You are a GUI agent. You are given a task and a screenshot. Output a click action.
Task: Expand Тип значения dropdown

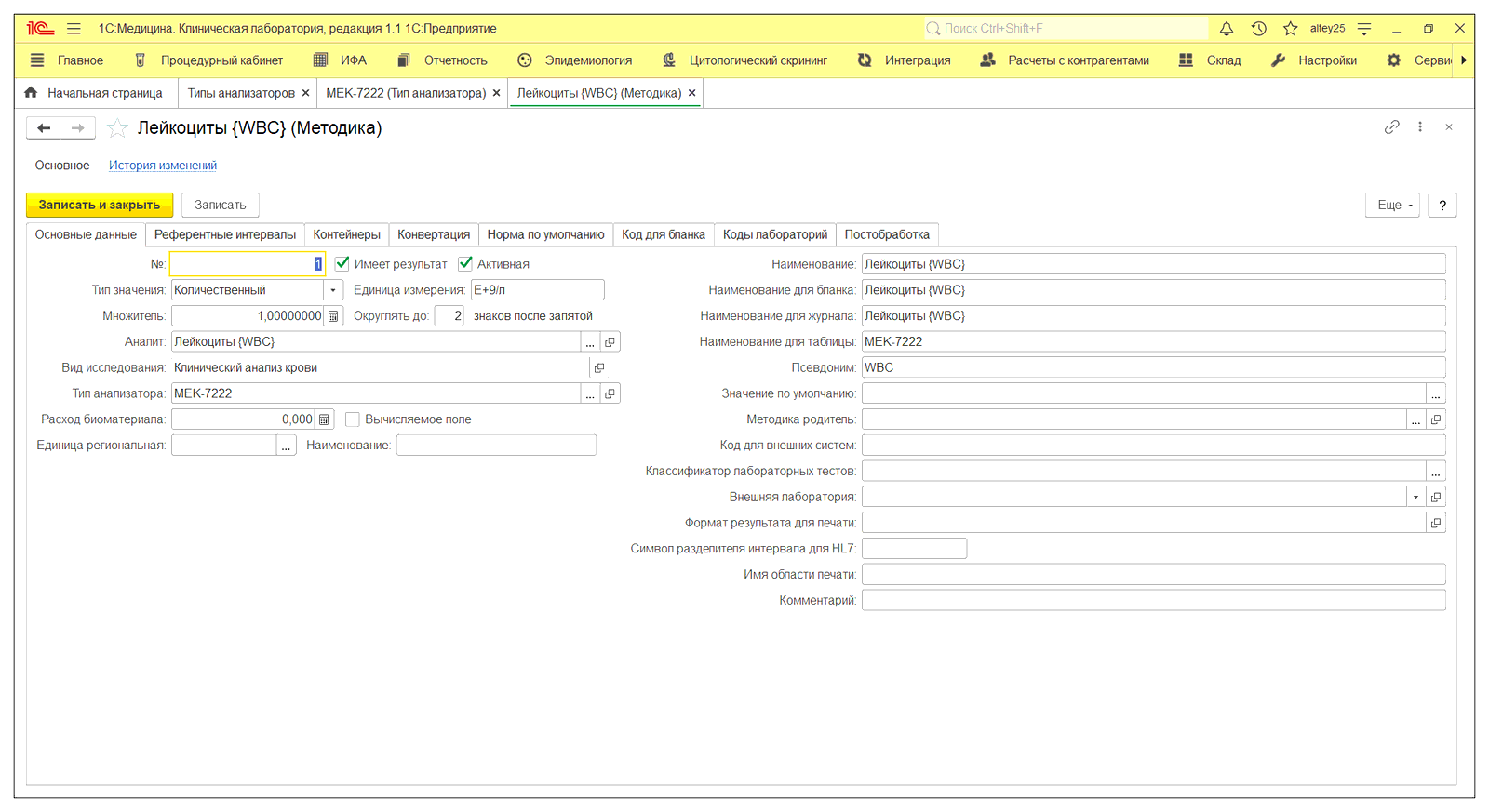(333, 290)
